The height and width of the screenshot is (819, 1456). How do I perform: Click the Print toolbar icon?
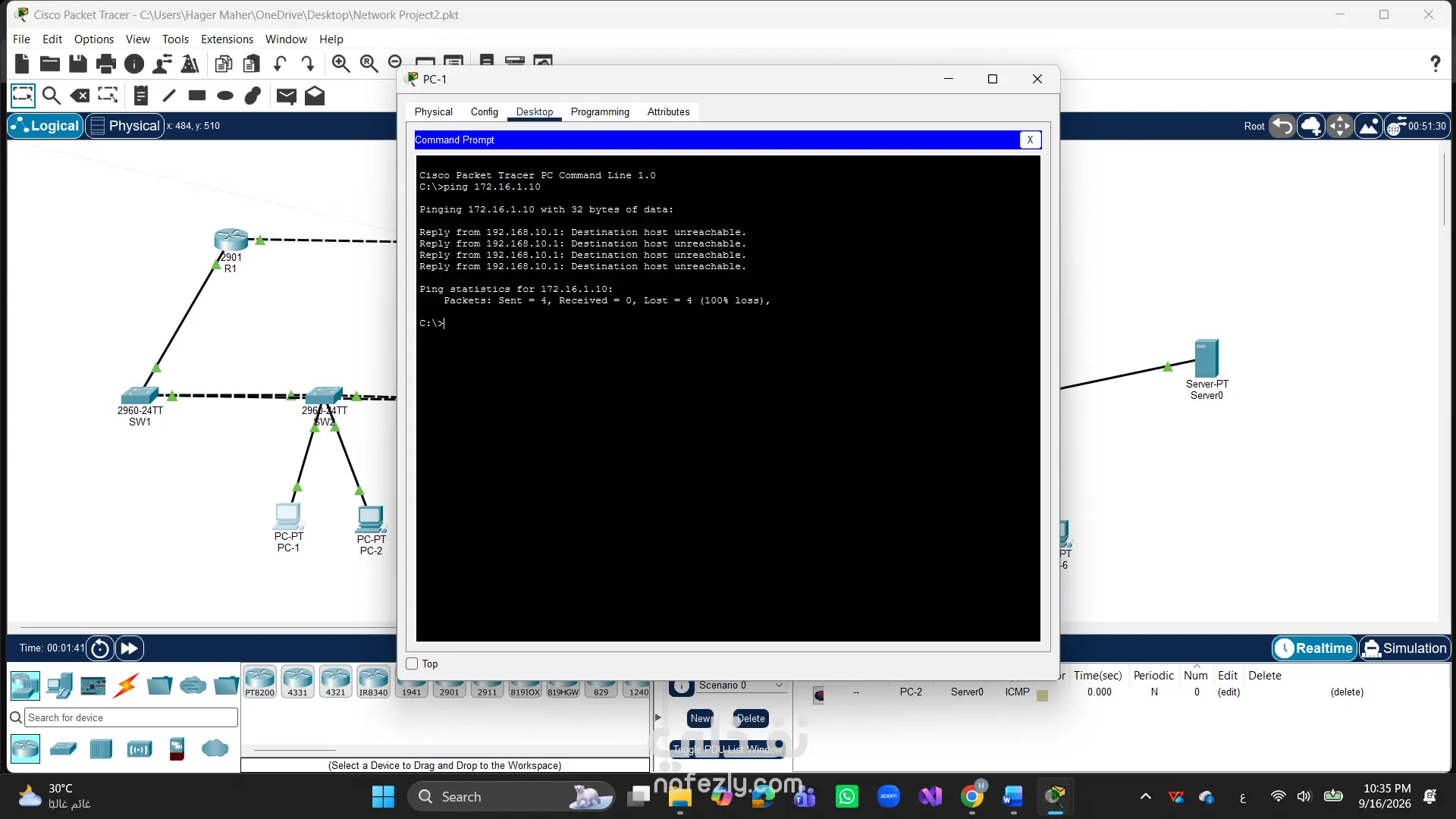pyautogui.click(x=106, y=64)
